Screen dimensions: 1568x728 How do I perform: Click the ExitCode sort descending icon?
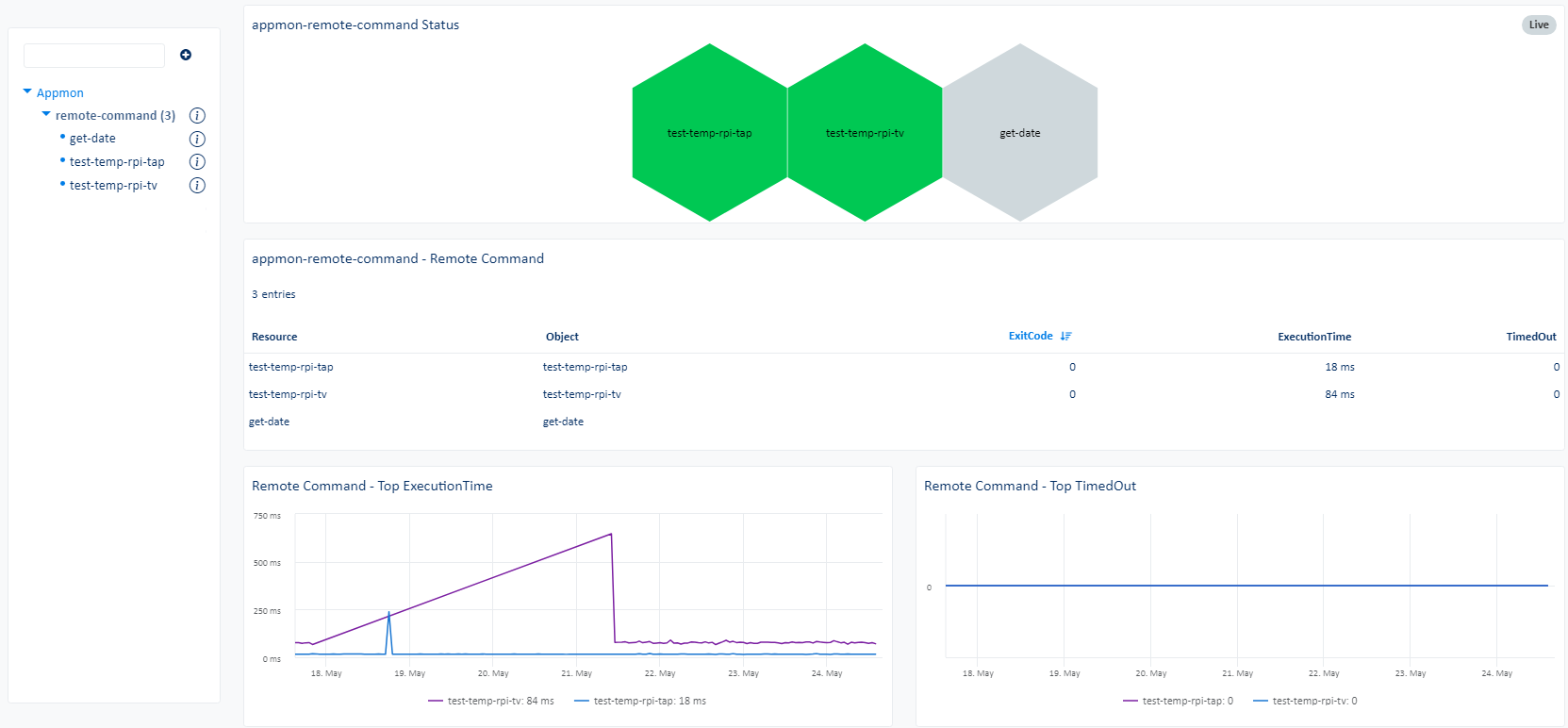coord(1065,337)
